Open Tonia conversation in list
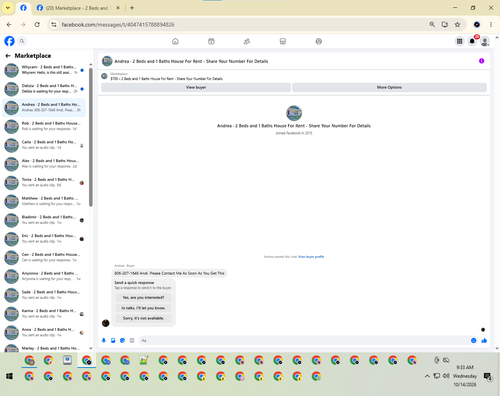This screenshot has height=396, width=500. pyautogui.click(x=44, y=182)
